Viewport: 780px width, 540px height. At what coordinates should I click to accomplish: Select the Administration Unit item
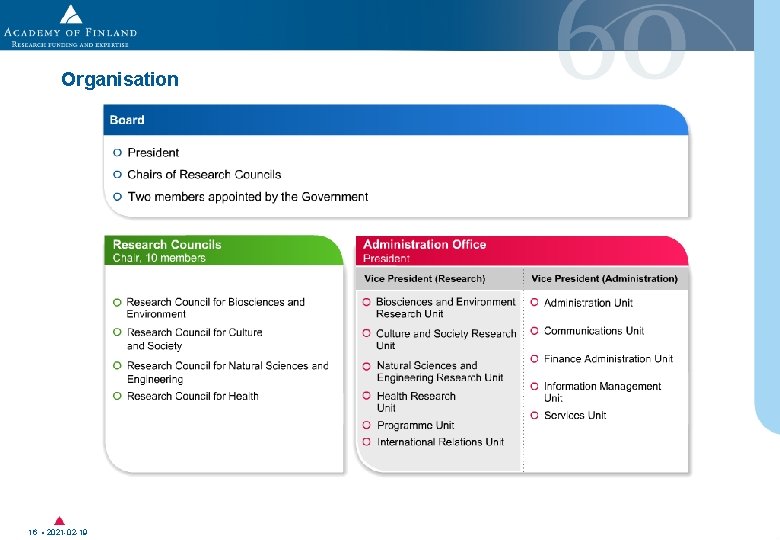tap(588, 303)
